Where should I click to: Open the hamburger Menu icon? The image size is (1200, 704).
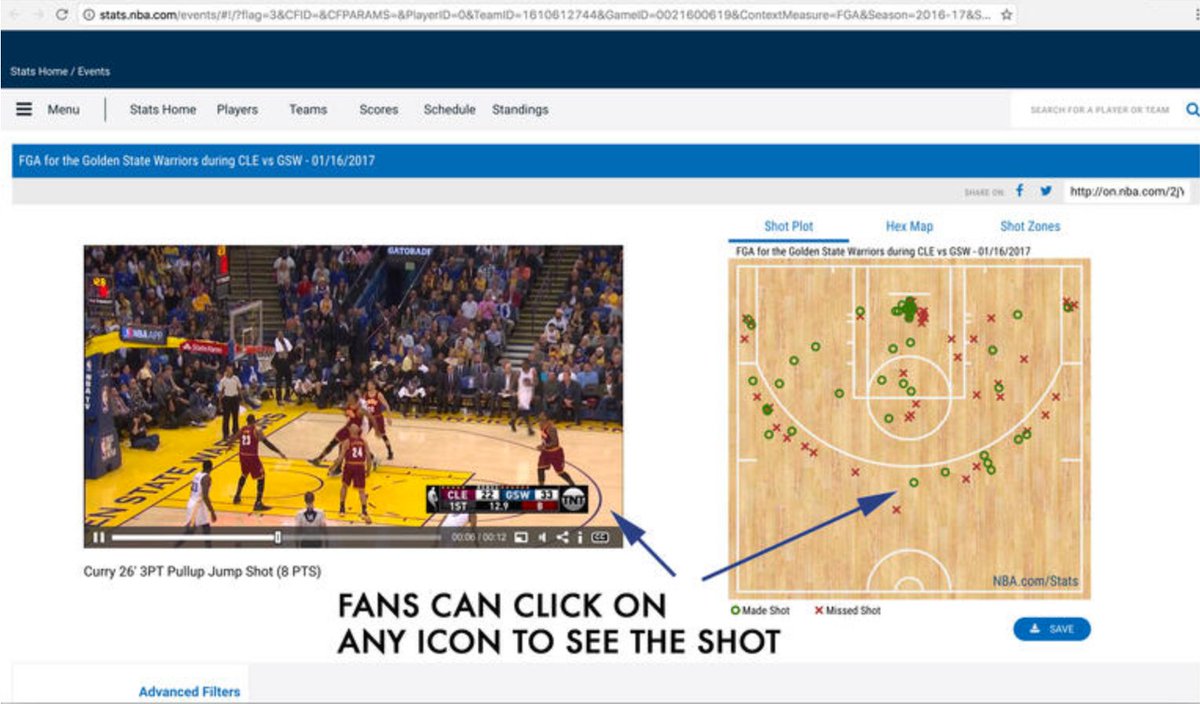pos(24,110)
